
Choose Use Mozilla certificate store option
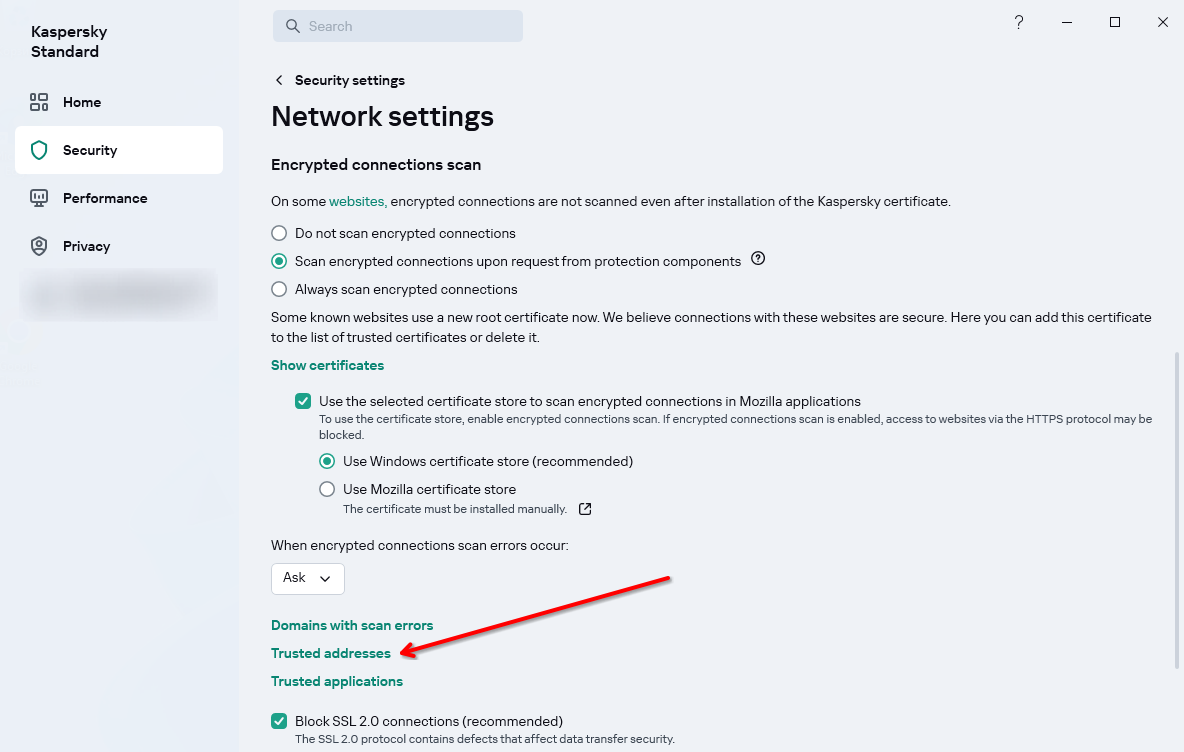click(327, 489)
